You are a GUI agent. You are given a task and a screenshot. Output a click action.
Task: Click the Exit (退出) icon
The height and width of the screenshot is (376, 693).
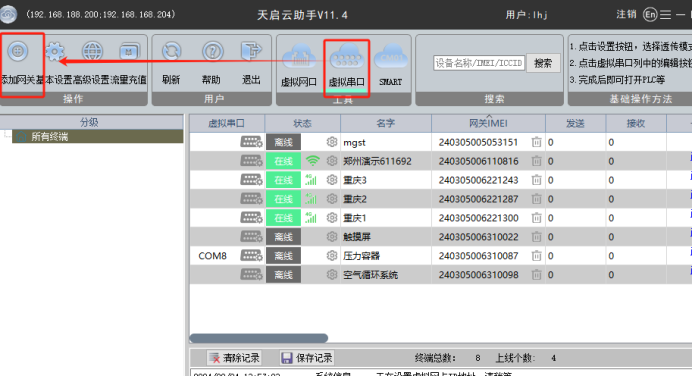click(251, 52)
